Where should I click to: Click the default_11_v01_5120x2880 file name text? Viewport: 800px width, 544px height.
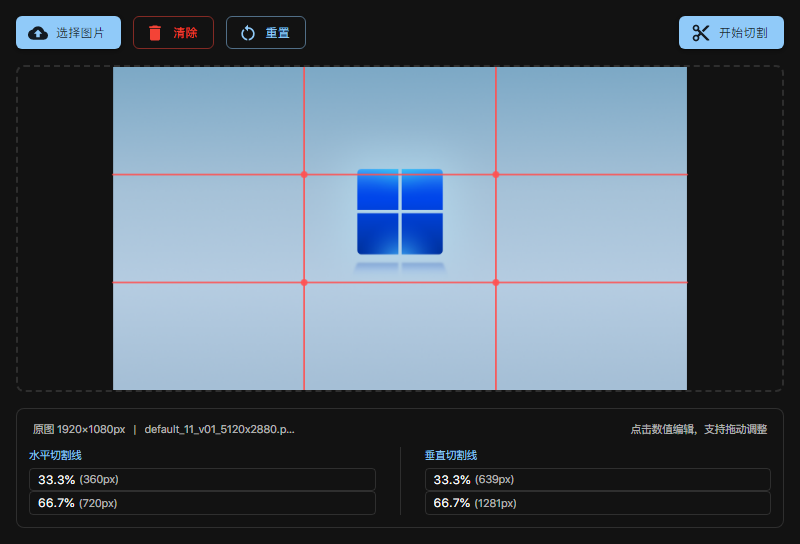(x=219, y=429)
